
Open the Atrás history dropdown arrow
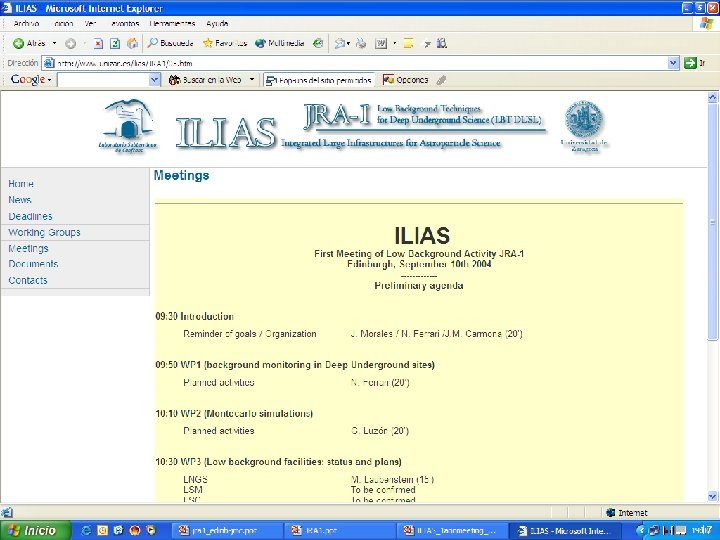[x=54, y=43]
